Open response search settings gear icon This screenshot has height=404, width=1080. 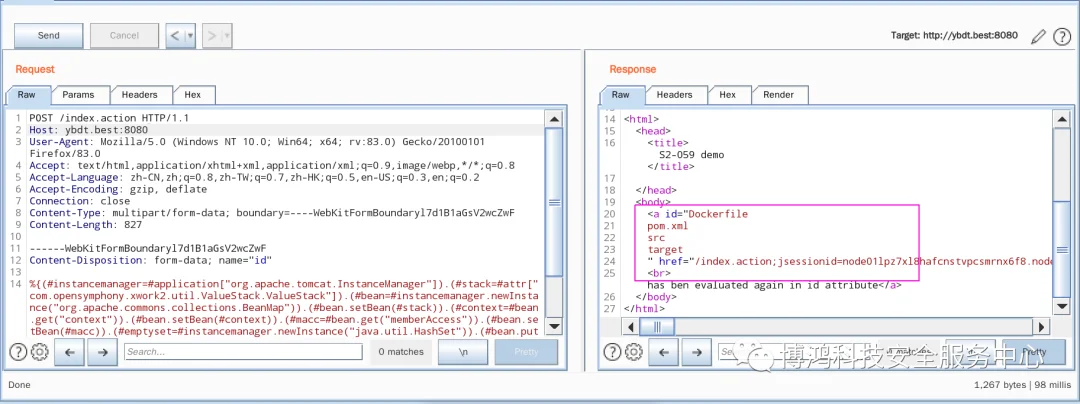pos(634,352)
